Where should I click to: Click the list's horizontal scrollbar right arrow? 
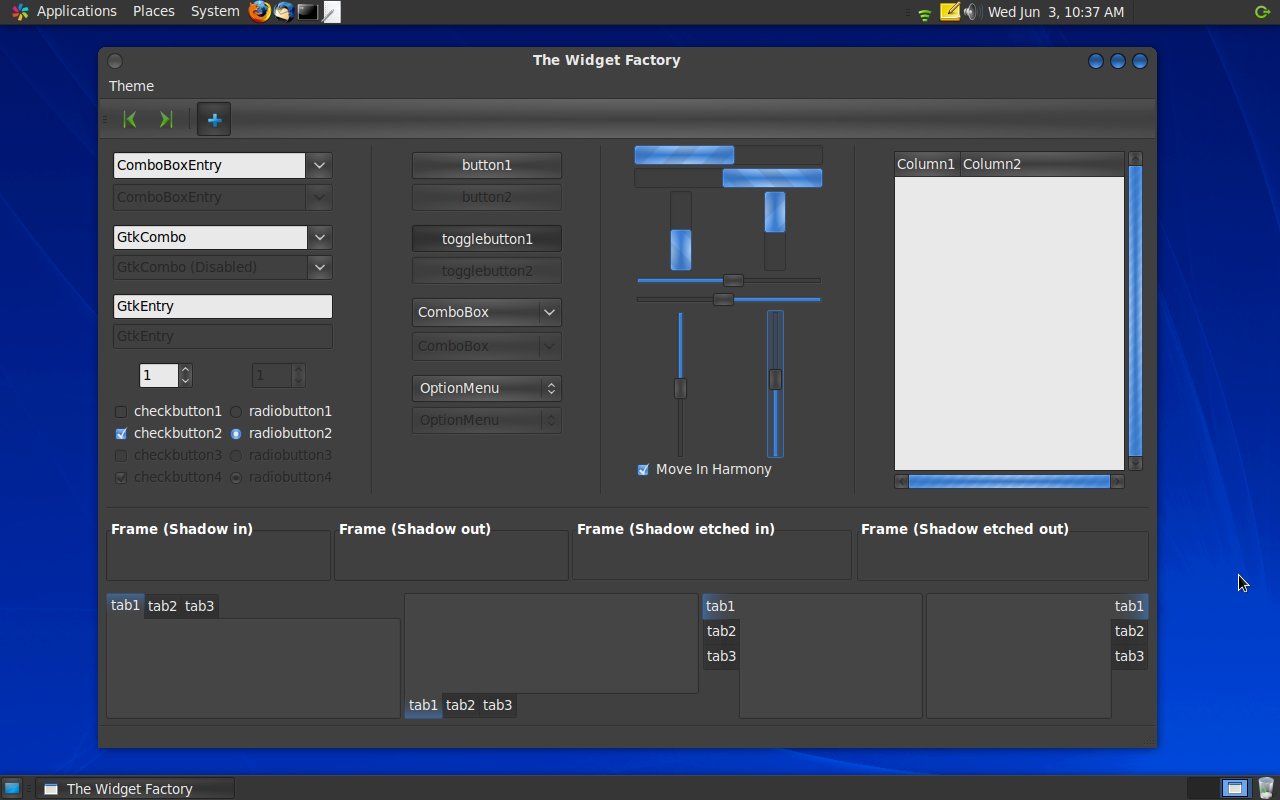coord(1118,482)
